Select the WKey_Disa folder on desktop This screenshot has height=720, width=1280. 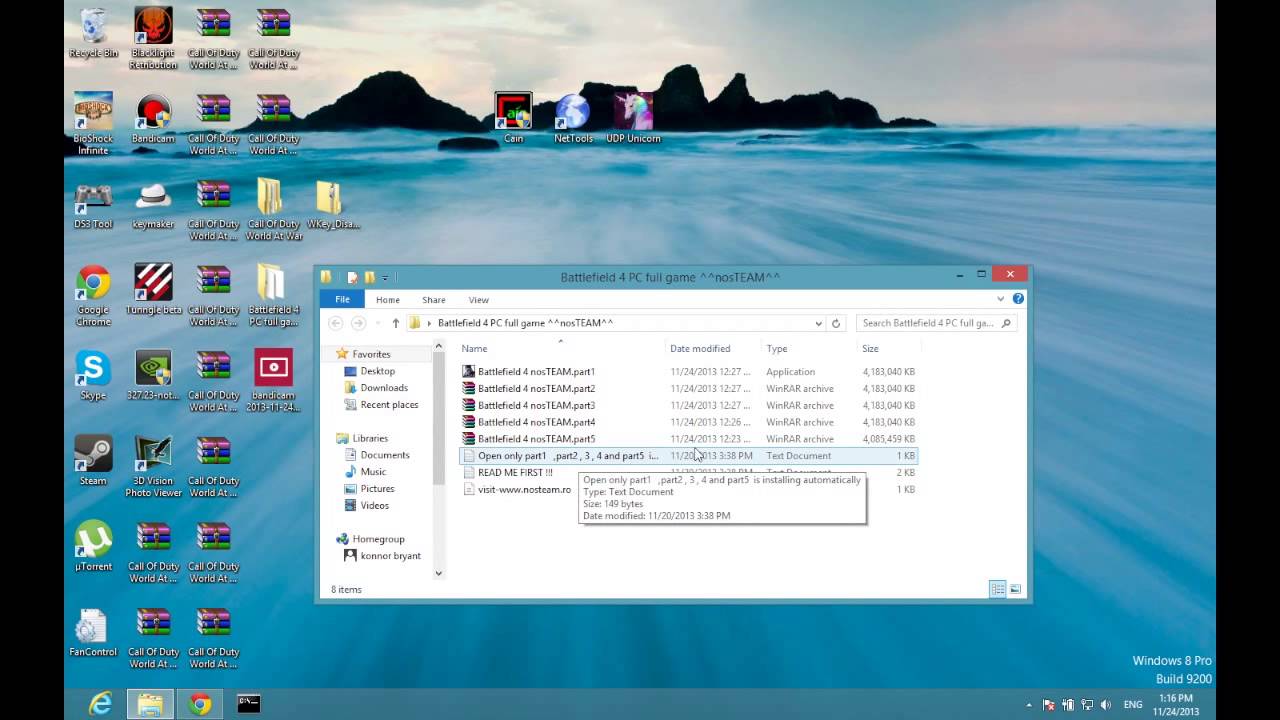[333, 204]
